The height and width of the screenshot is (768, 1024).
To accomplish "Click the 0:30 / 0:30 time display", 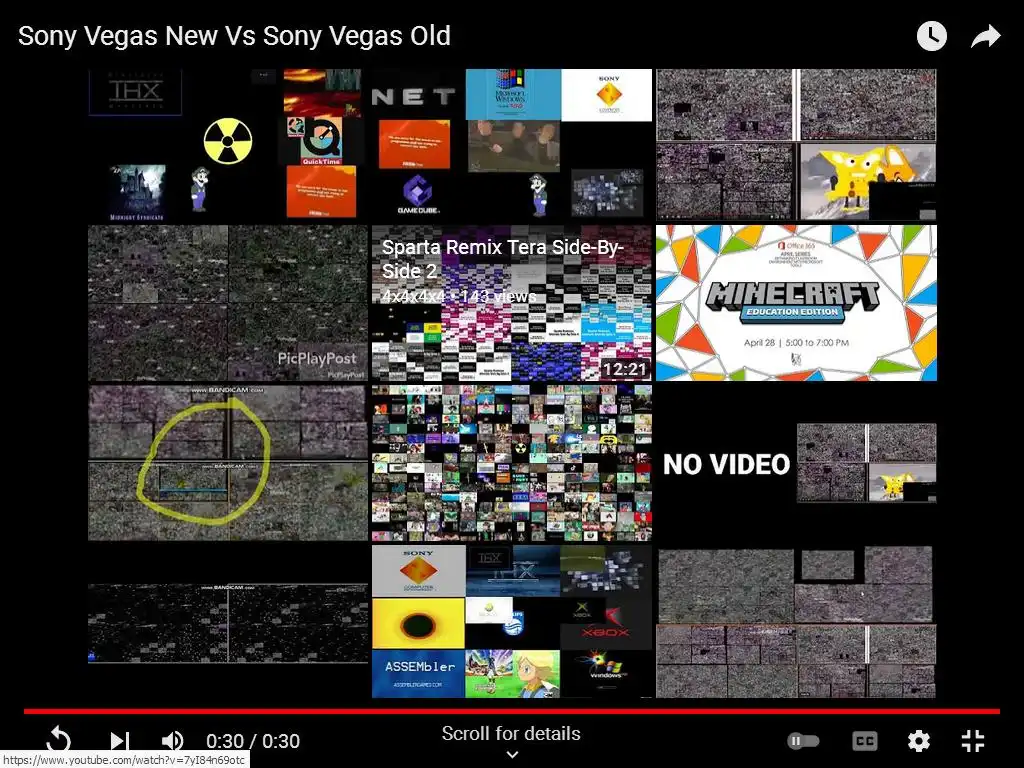I will 253,741.
